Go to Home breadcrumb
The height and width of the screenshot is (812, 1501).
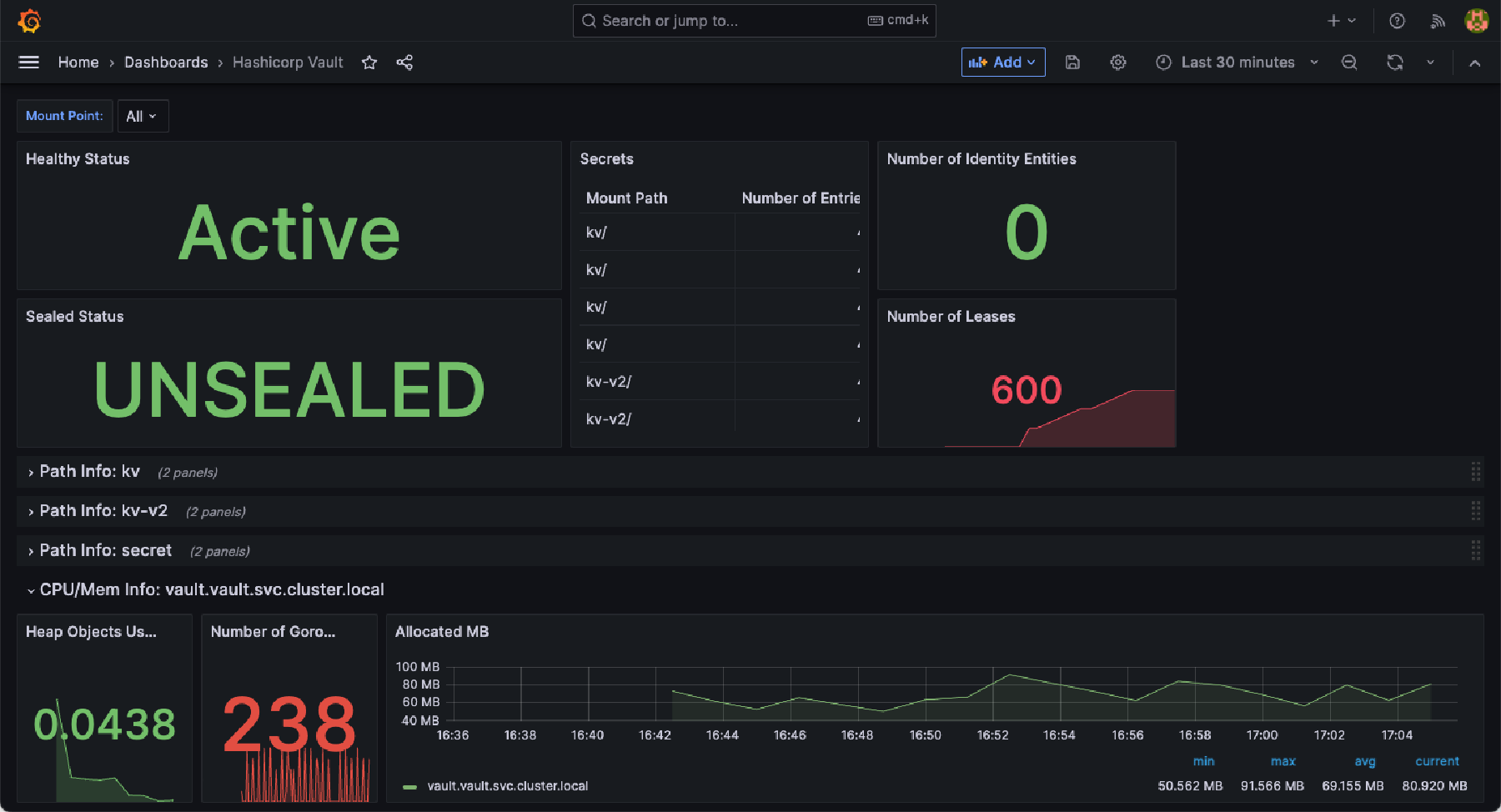tap(78, 63)
